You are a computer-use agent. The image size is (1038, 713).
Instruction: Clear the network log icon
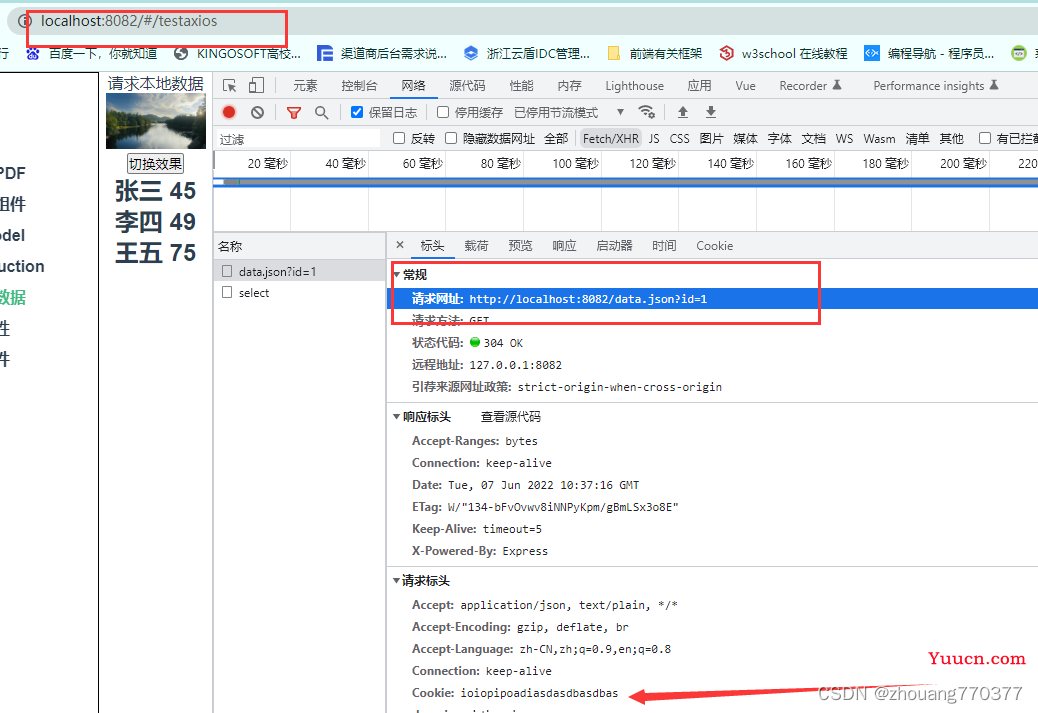258,113
